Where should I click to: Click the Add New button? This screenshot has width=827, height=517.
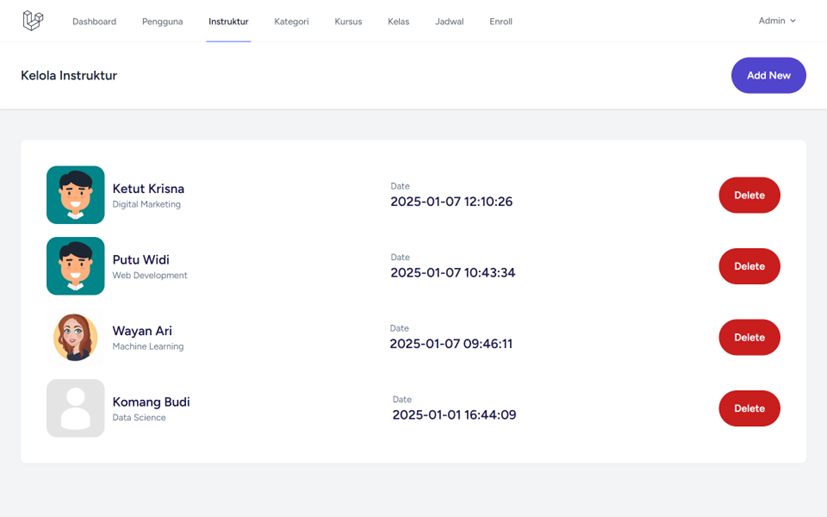(x=768, y=75)
